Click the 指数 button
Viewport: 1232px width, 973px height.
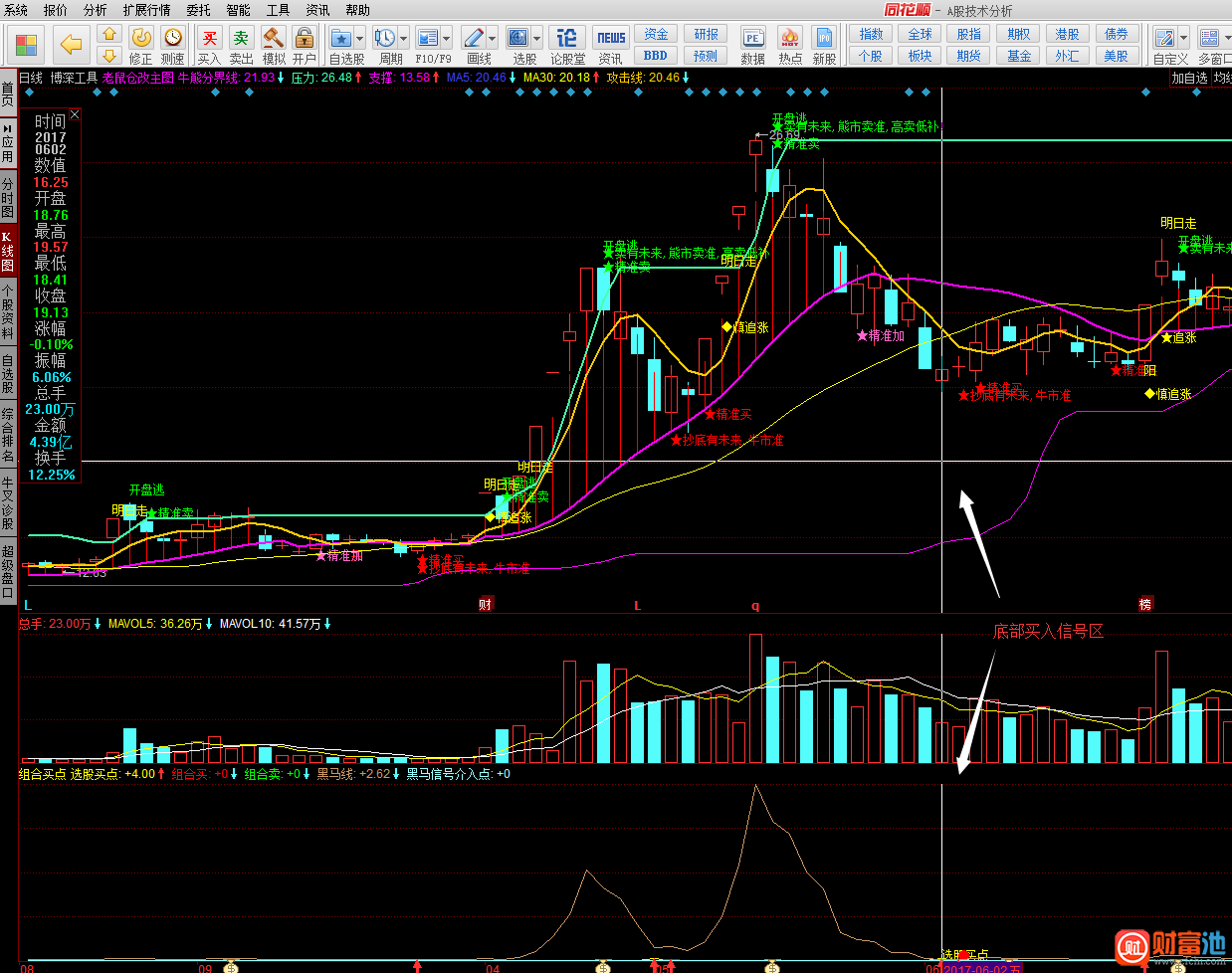pyautogui.click(x=871, y=34)
